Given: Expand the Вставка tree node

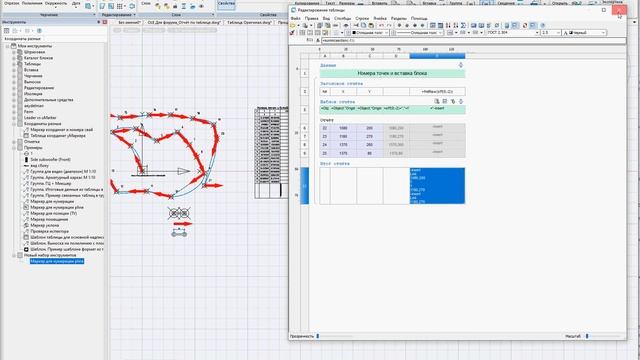Looking at the screenshot, I should pos(14,70).
